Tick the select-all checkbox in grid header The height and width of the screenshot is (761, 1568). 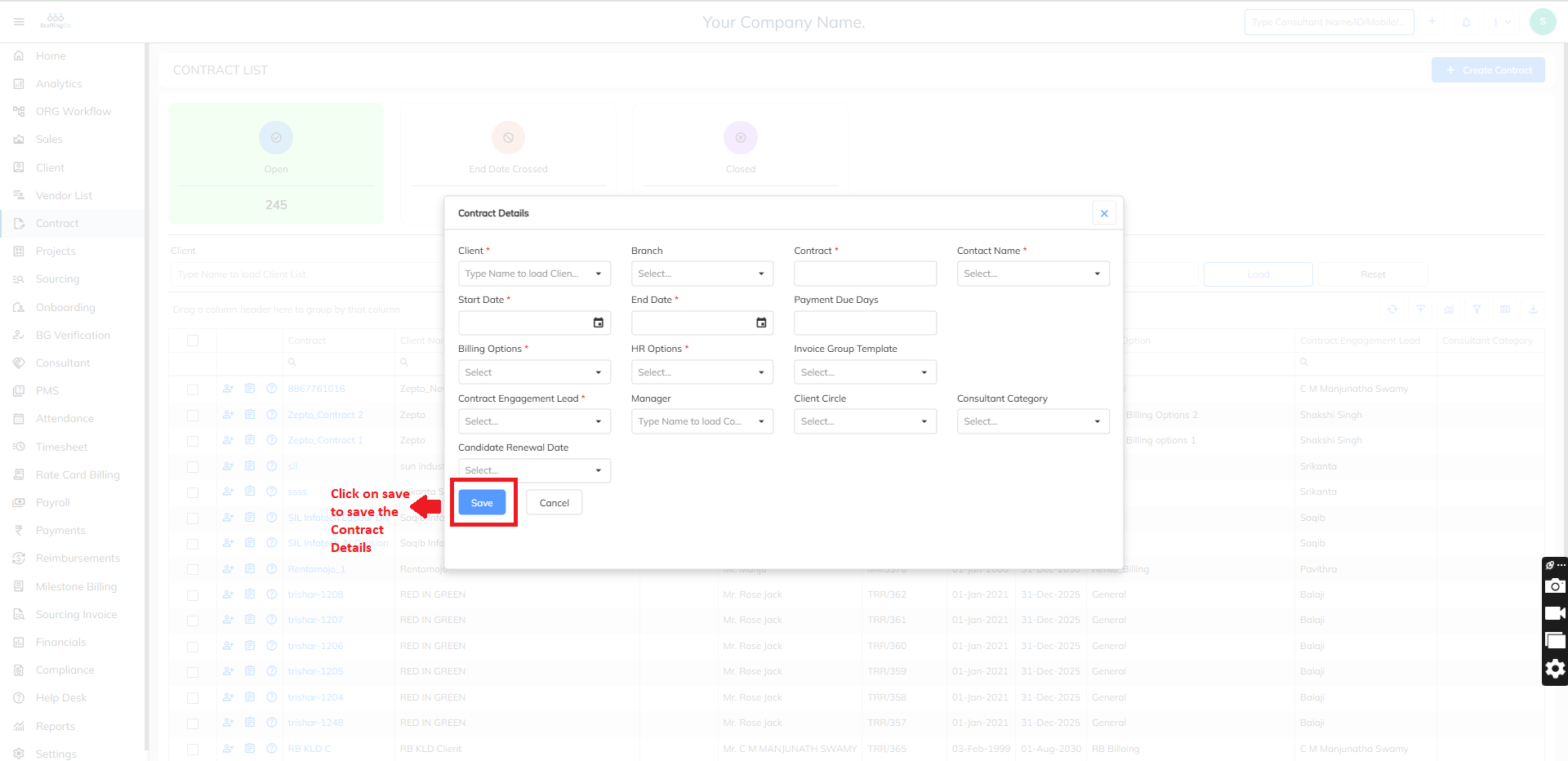193,340
